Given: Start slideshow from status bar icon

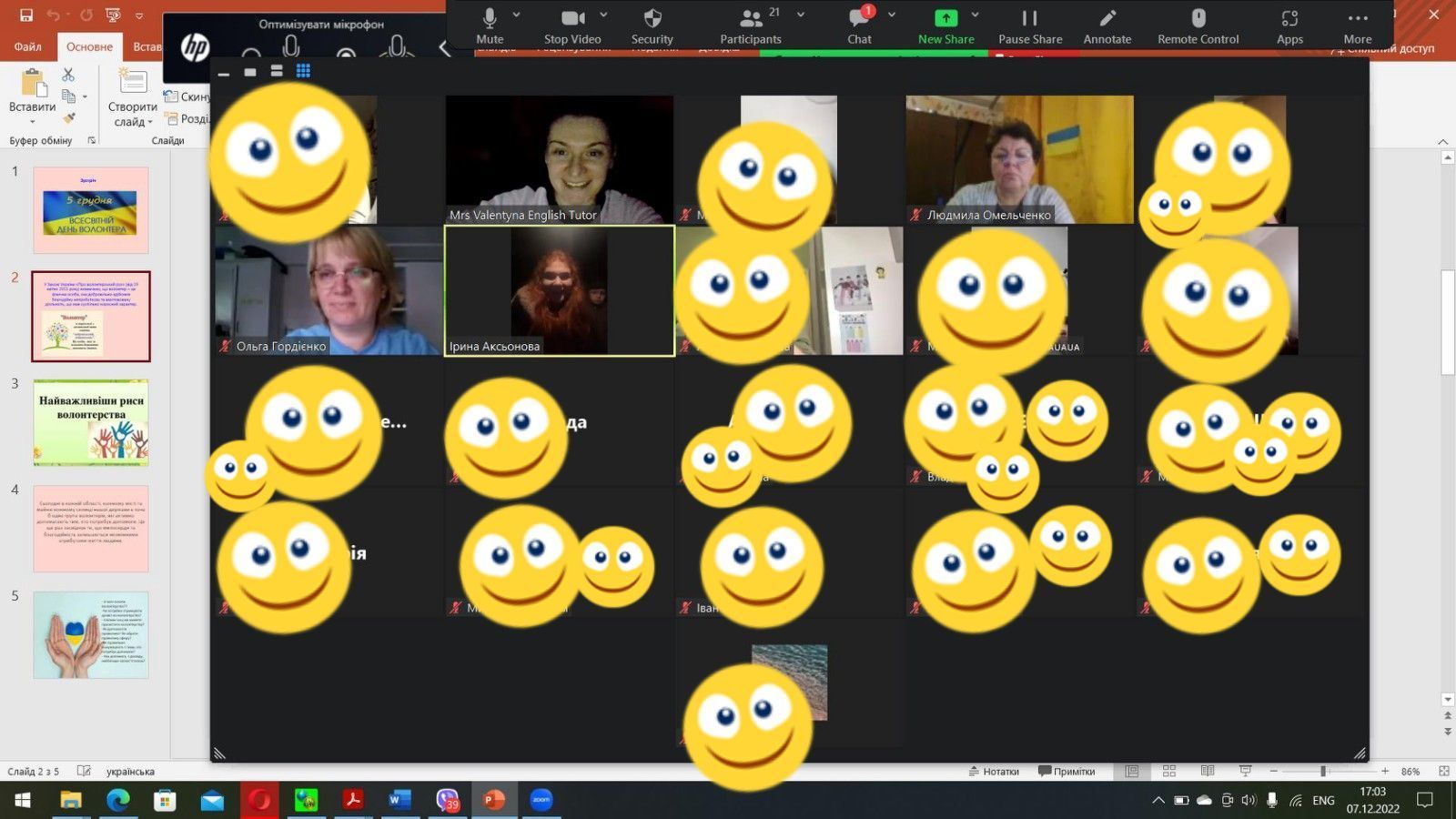Looking at the screenshot, I should [1246, 772].
